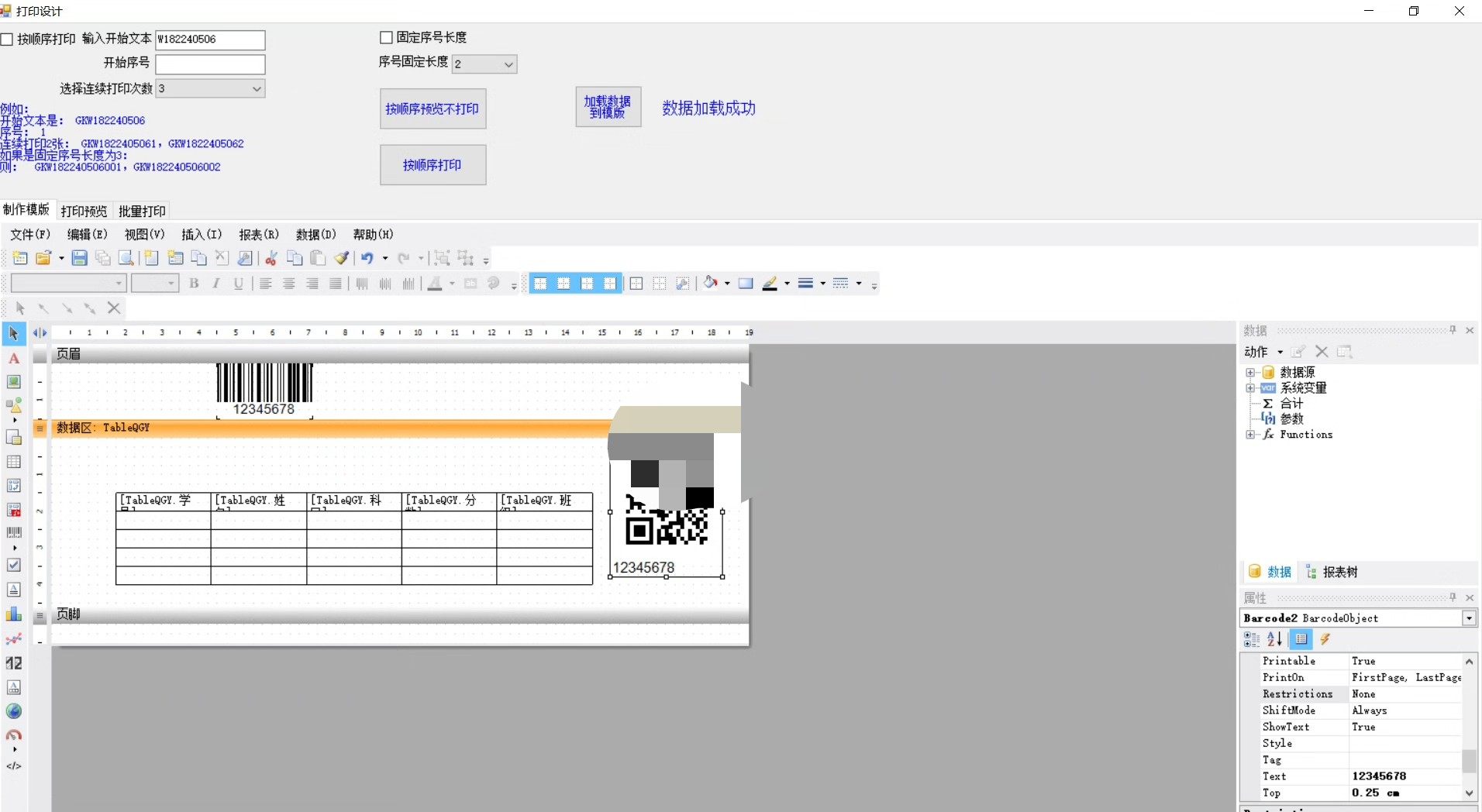Save the report template with the floppy disk icon
This screenshot has width=1482, height=812.
[79, 259]
